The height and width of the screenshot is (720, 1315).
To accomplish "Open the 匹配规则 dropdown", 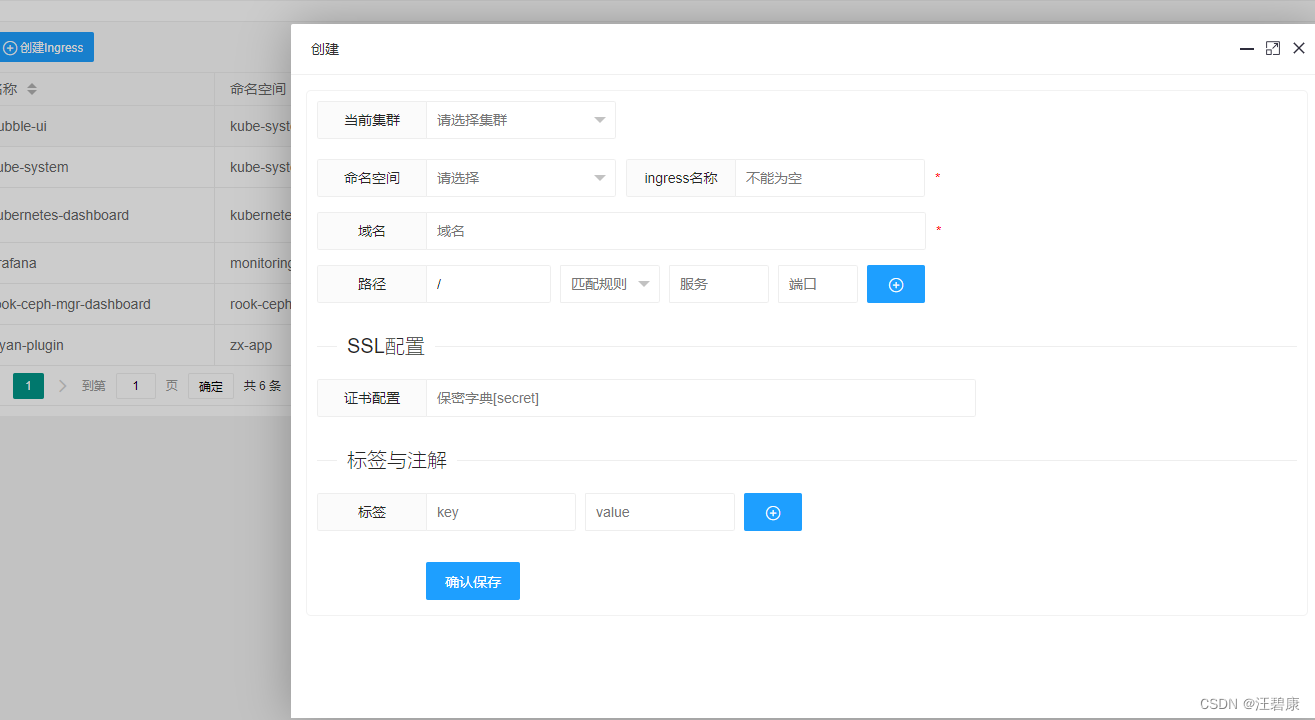I will (609, 284).
